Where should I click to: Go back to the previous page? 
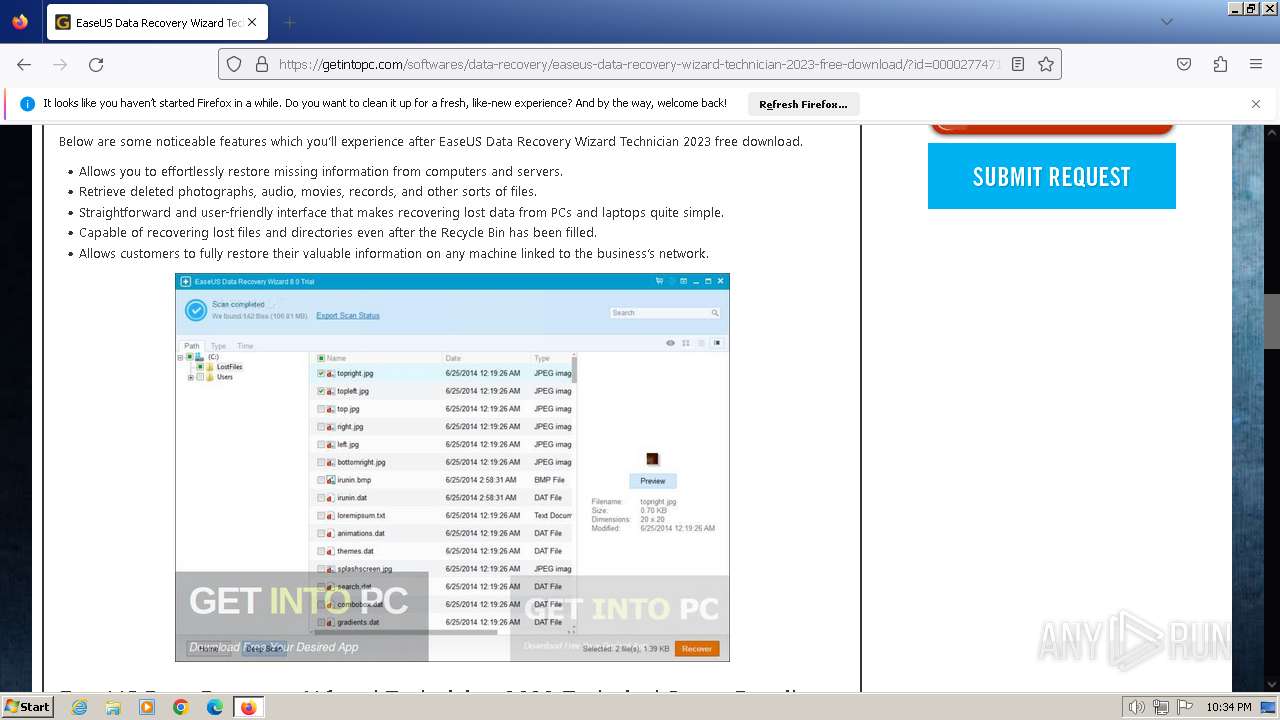point(24,64)
